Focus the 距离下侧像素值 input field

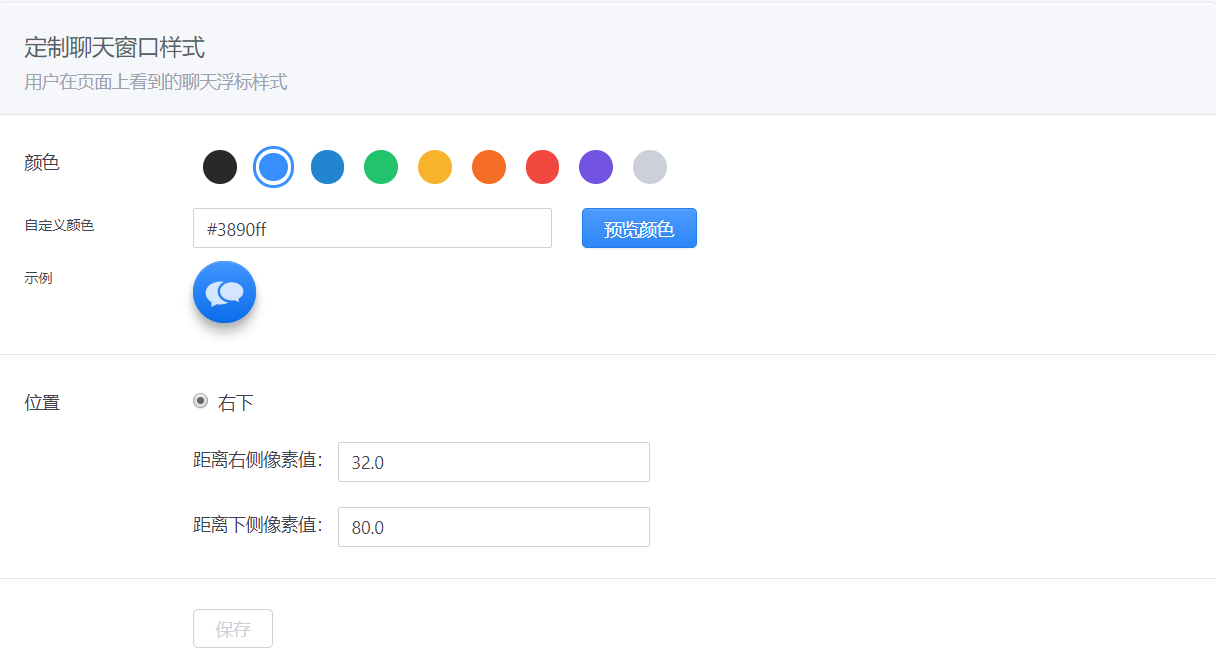[493, 527]
